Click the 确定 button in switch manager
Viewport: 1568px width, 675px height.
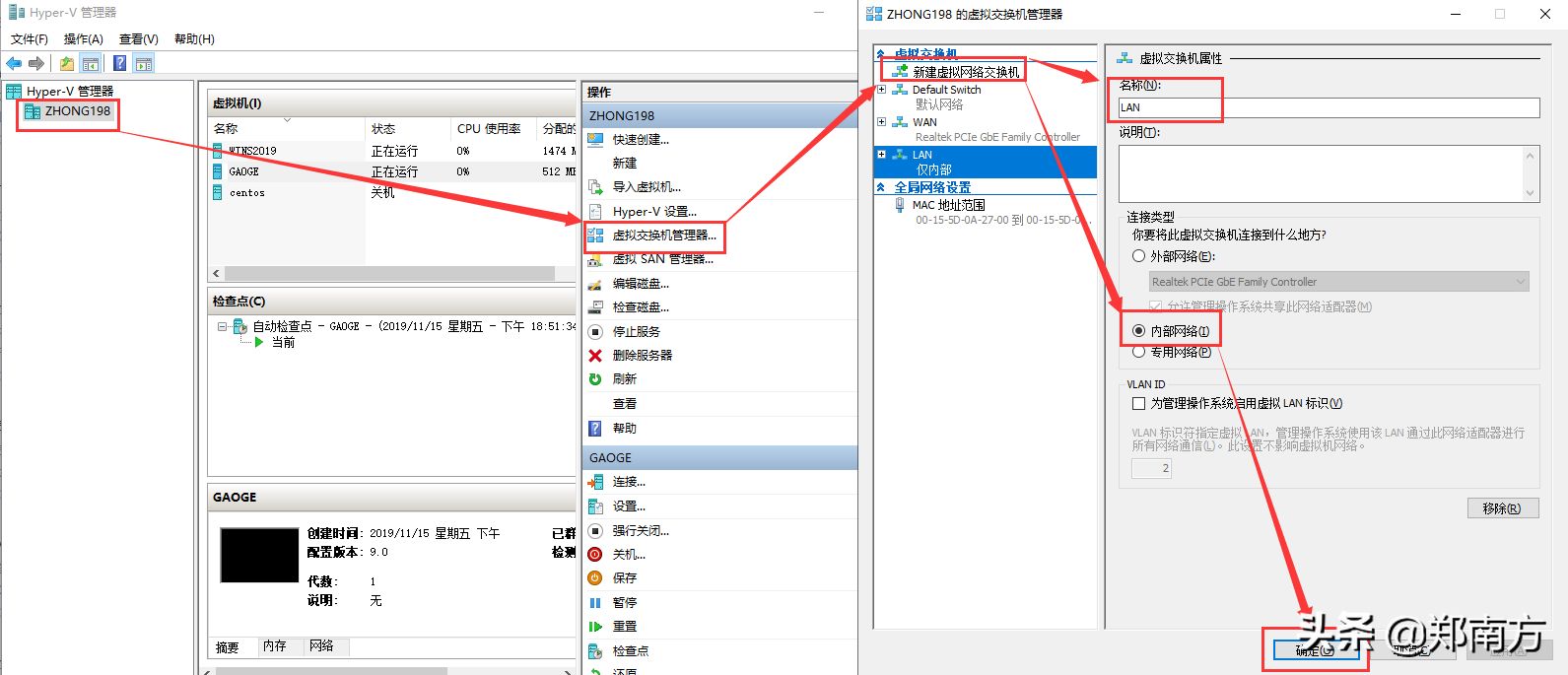[1316, 650]
